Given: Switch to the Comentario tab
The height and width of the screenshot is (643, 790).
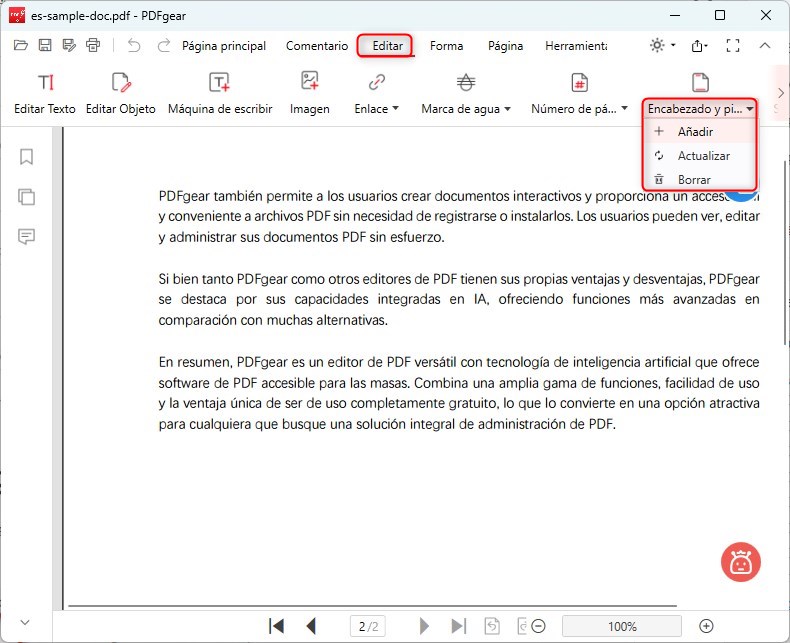Looking at the screenshot, I should point(317,46).
